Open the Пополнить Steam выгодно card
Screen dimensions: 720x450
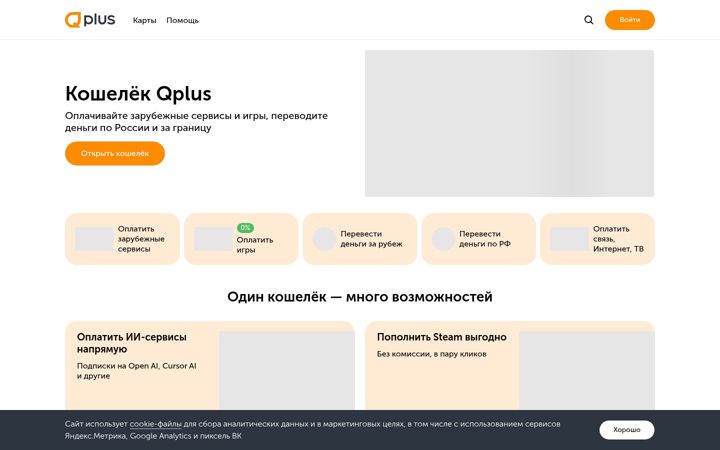coord(510,366)
